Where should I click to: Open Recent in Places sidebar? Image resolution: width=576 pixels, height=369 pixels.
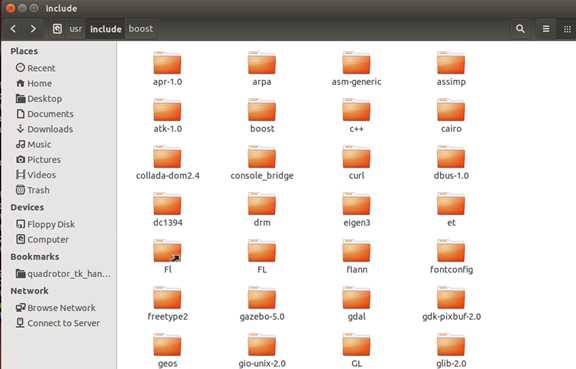[x=36, y=68]
